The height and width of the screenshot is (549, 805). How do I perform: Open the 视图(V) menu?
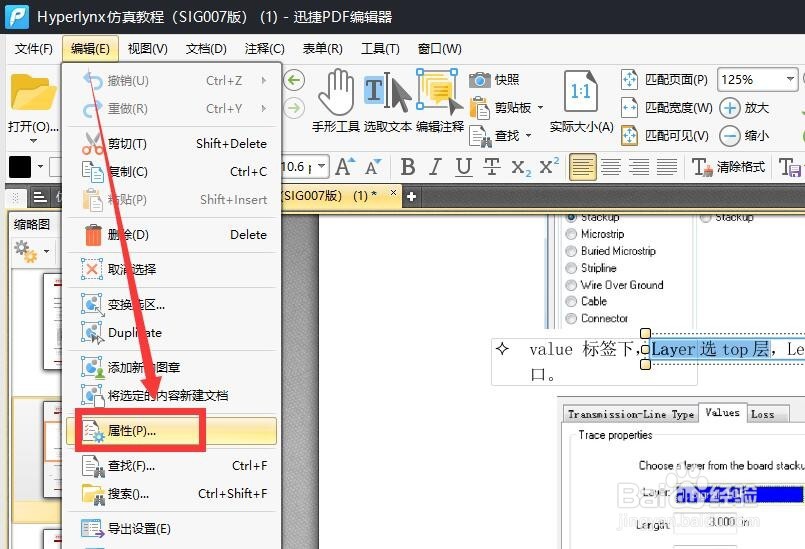148,49
